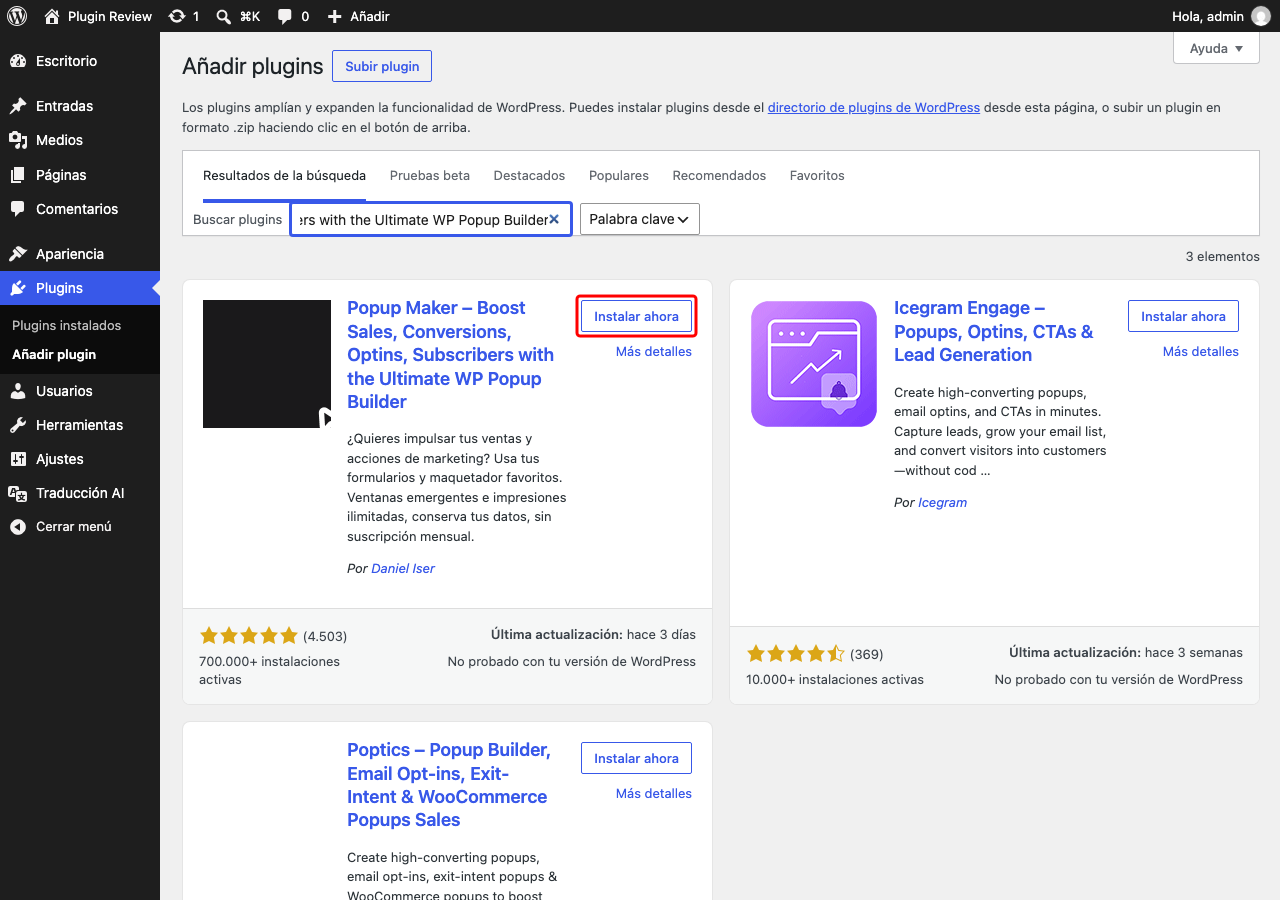Open Herramientas section
Image resolution: width=1280 pixels, height=900 pixels.
pos(80,425)
